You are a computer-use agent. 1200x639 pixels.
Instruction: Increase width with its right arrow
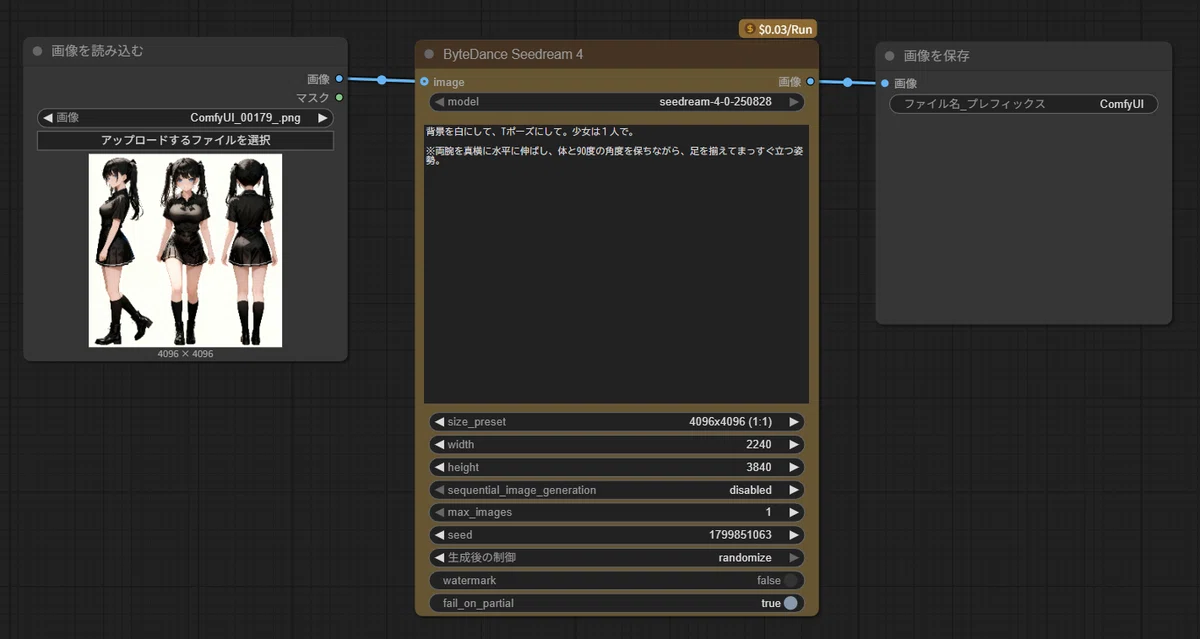tap(794, 445)
